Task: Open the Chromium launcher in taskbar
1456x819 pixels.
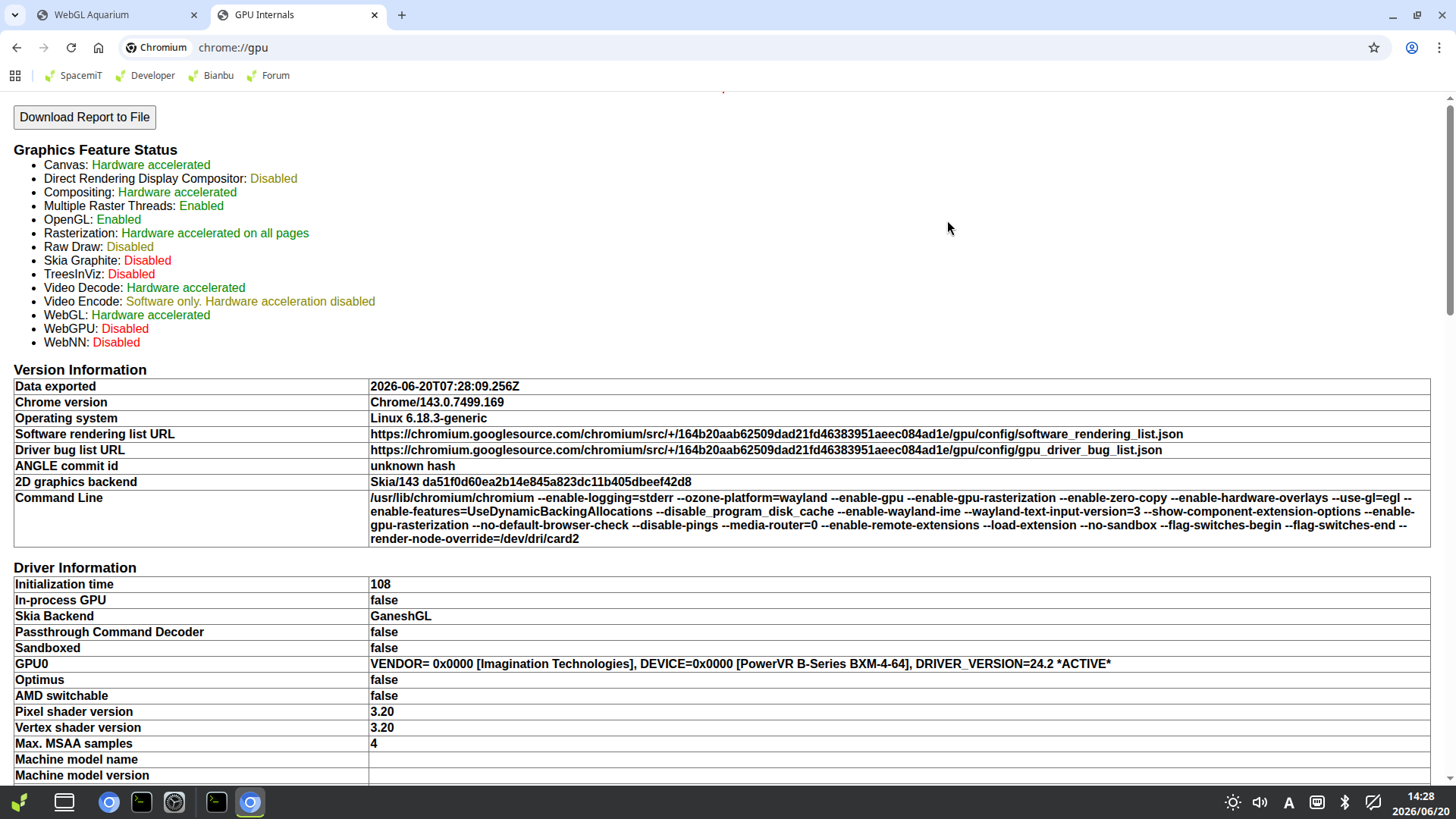Action: coord(109,802)
